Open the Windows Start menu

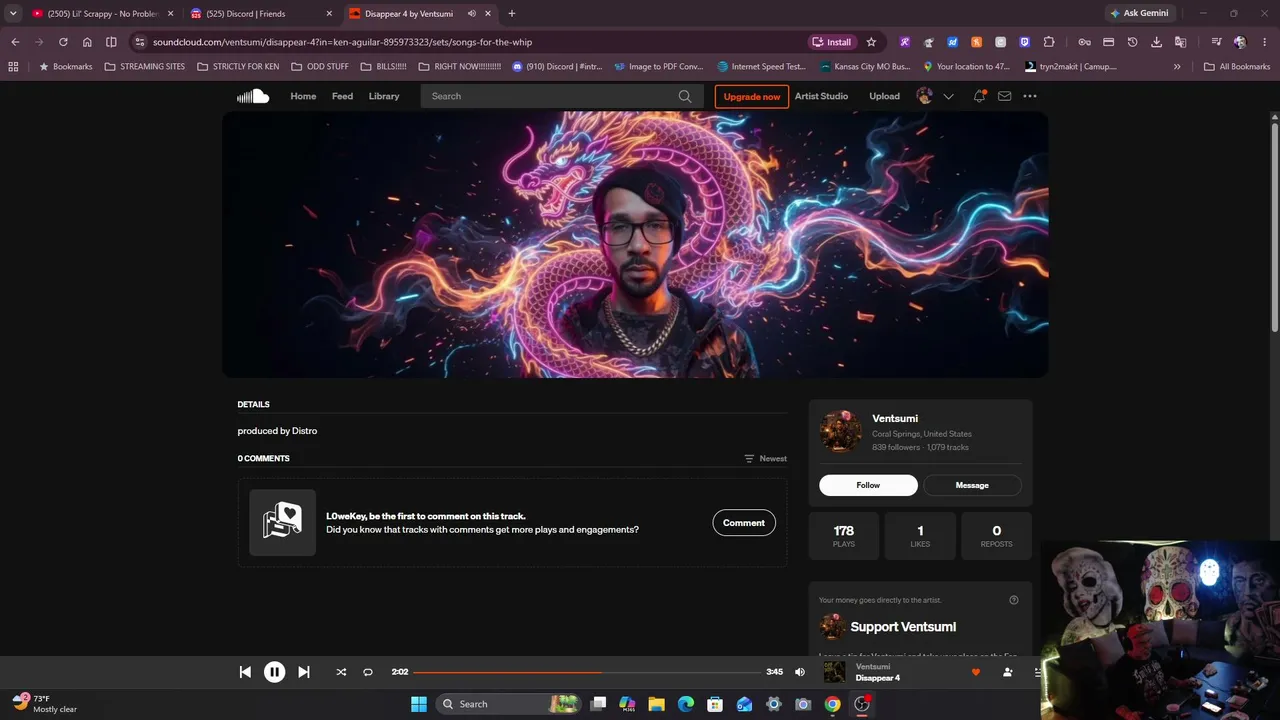click(x=419, y=704)
